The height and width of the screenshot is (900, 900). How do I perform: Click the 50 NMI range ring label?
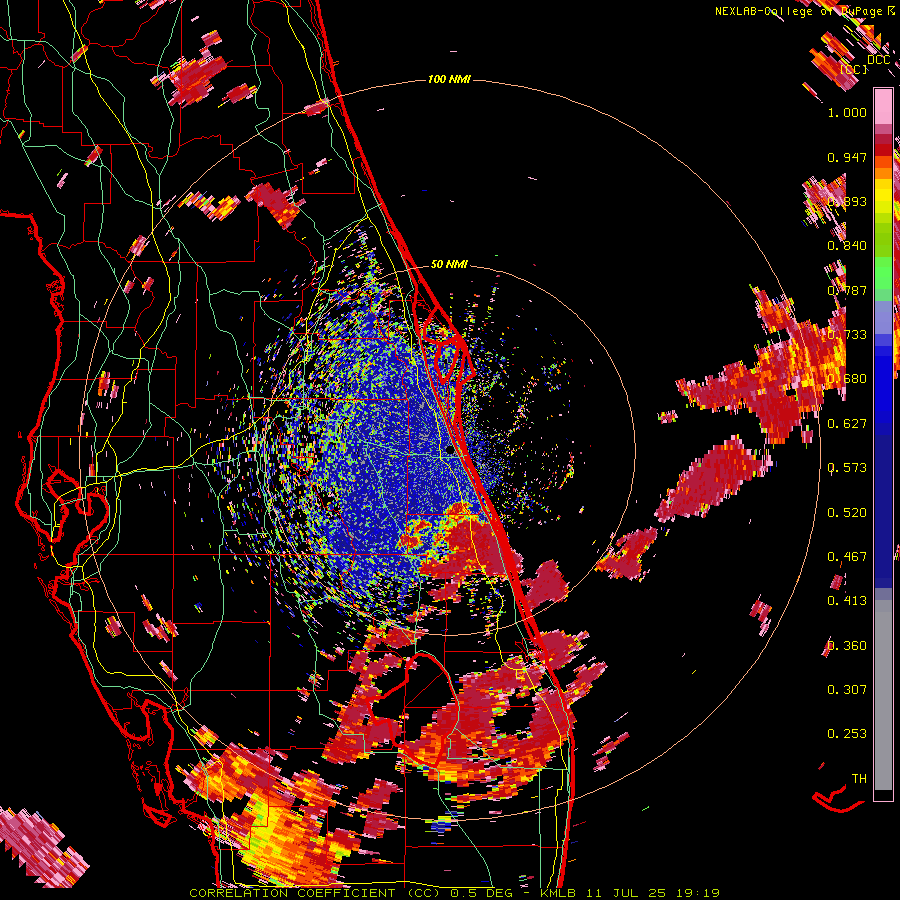tap(449, 264)
